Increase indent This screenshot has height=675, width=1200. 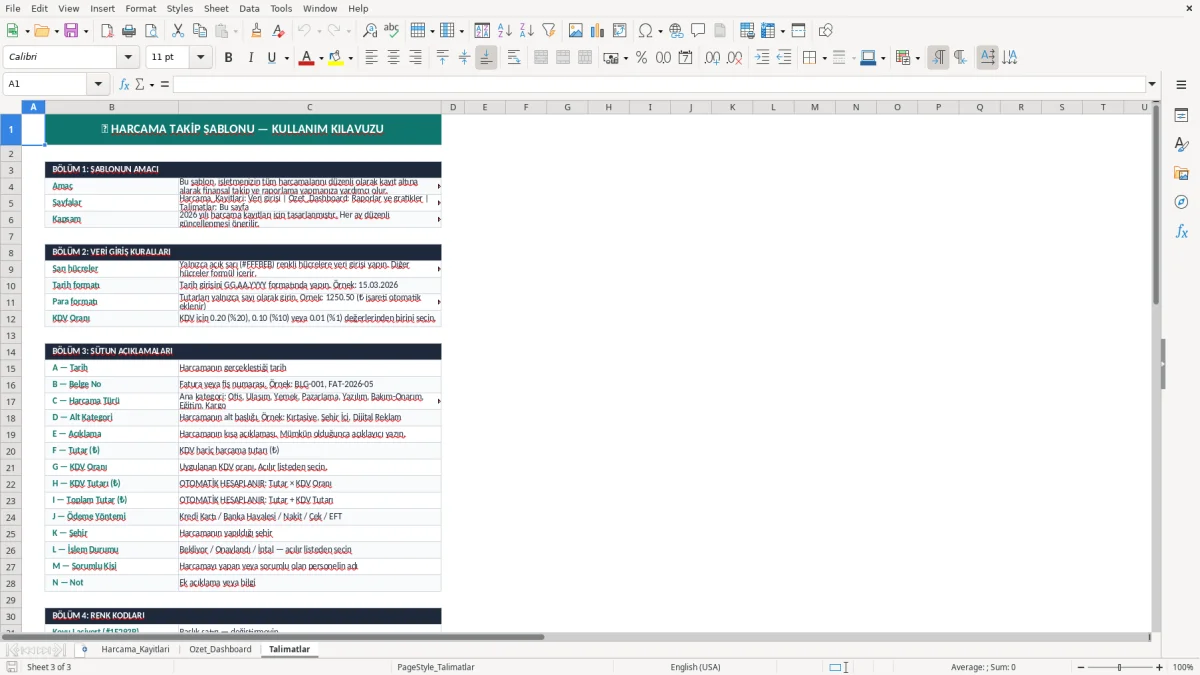762,58
